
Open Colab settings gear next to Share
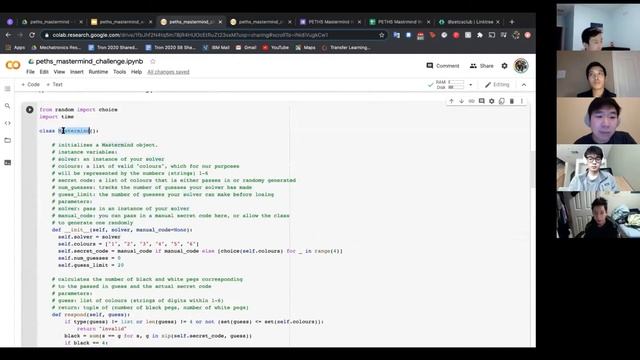click(504, 66)
